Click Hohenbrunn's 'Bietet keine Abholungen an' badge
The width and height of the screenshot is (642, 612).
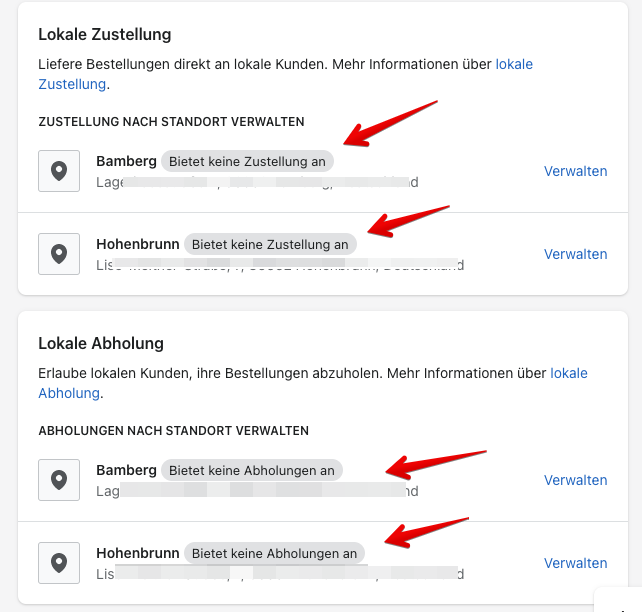274,553
